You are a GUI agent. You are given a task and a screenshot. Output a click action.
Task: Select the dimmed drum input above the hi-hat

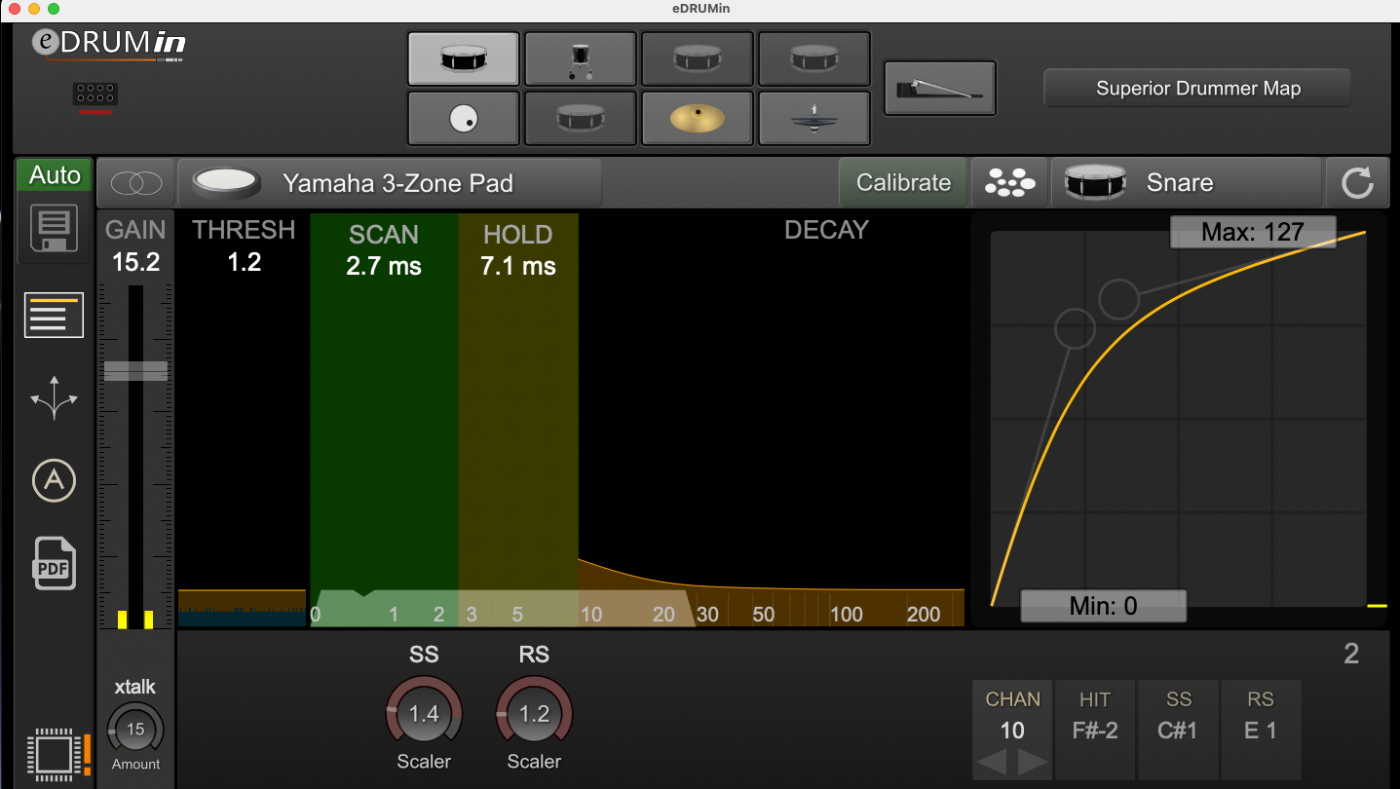[x=814, y=59]
